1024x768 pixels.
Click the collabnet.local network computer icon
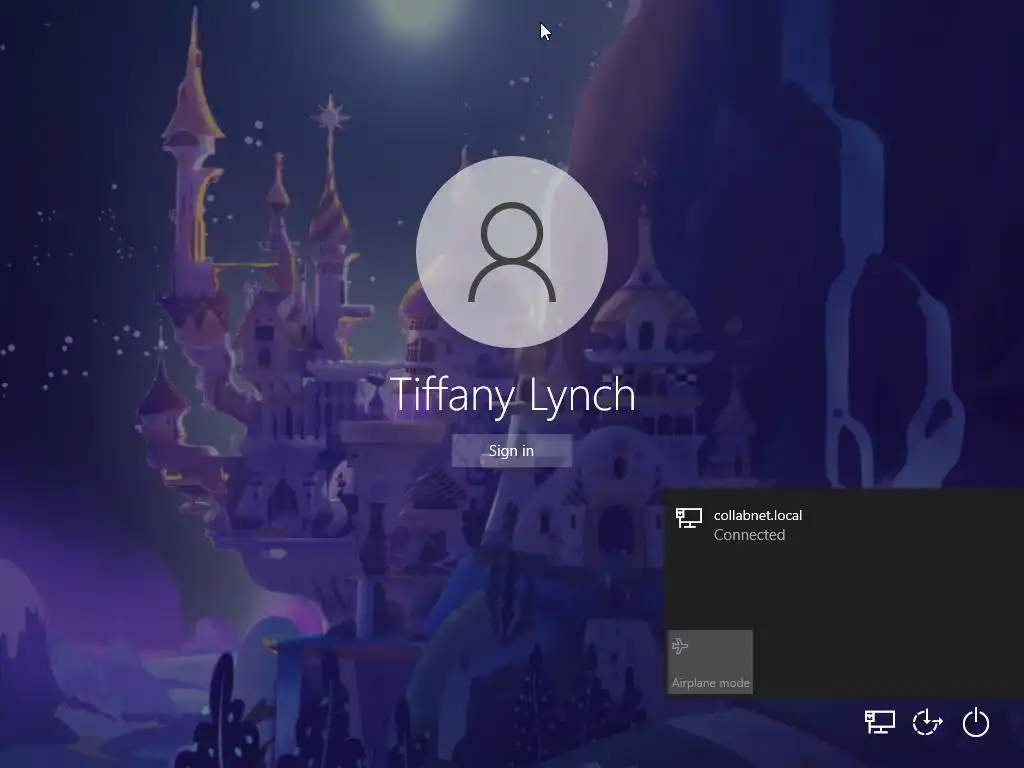(x=689, y=519)
